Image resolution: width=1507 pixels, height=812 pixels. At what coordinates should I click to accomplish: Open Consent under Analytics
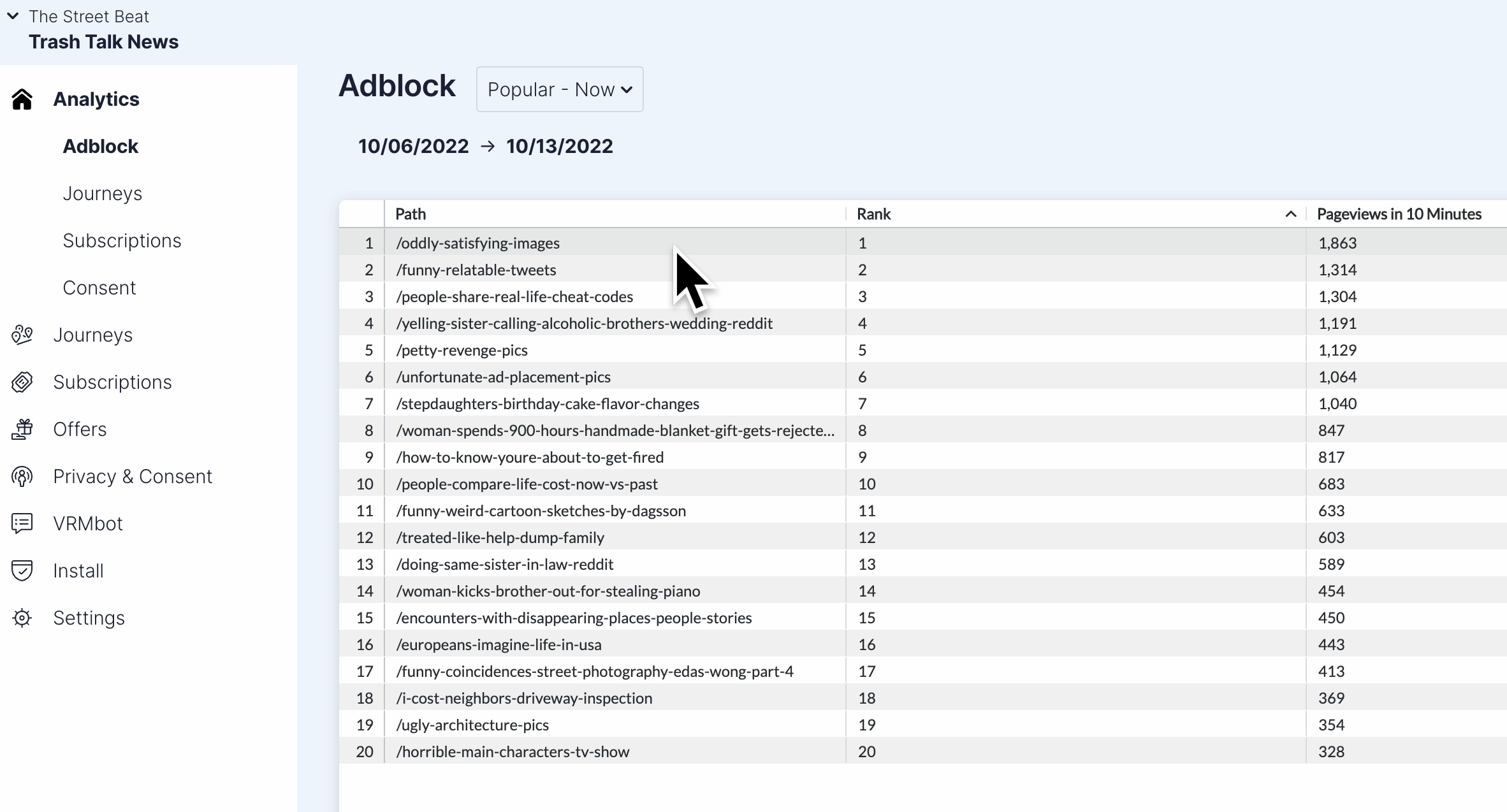[x=99, y=288]
